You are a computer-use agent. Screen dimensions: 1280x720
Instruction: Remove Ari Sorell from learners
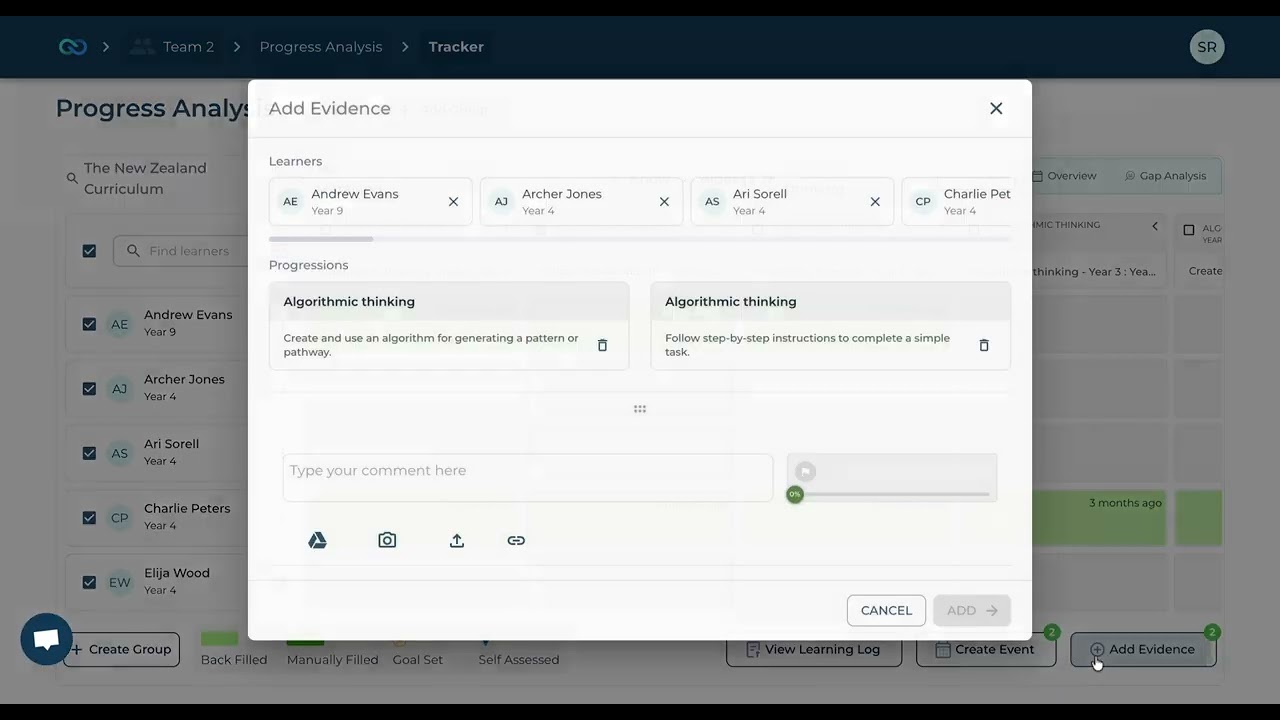[x=875, y=202]
